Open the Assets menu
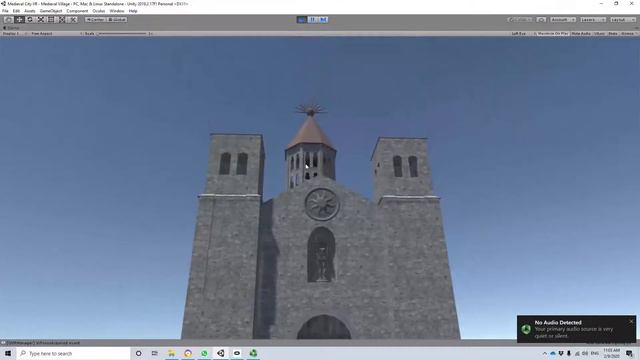Viewport: 640px width, 360px height. [x=30, y=11]
